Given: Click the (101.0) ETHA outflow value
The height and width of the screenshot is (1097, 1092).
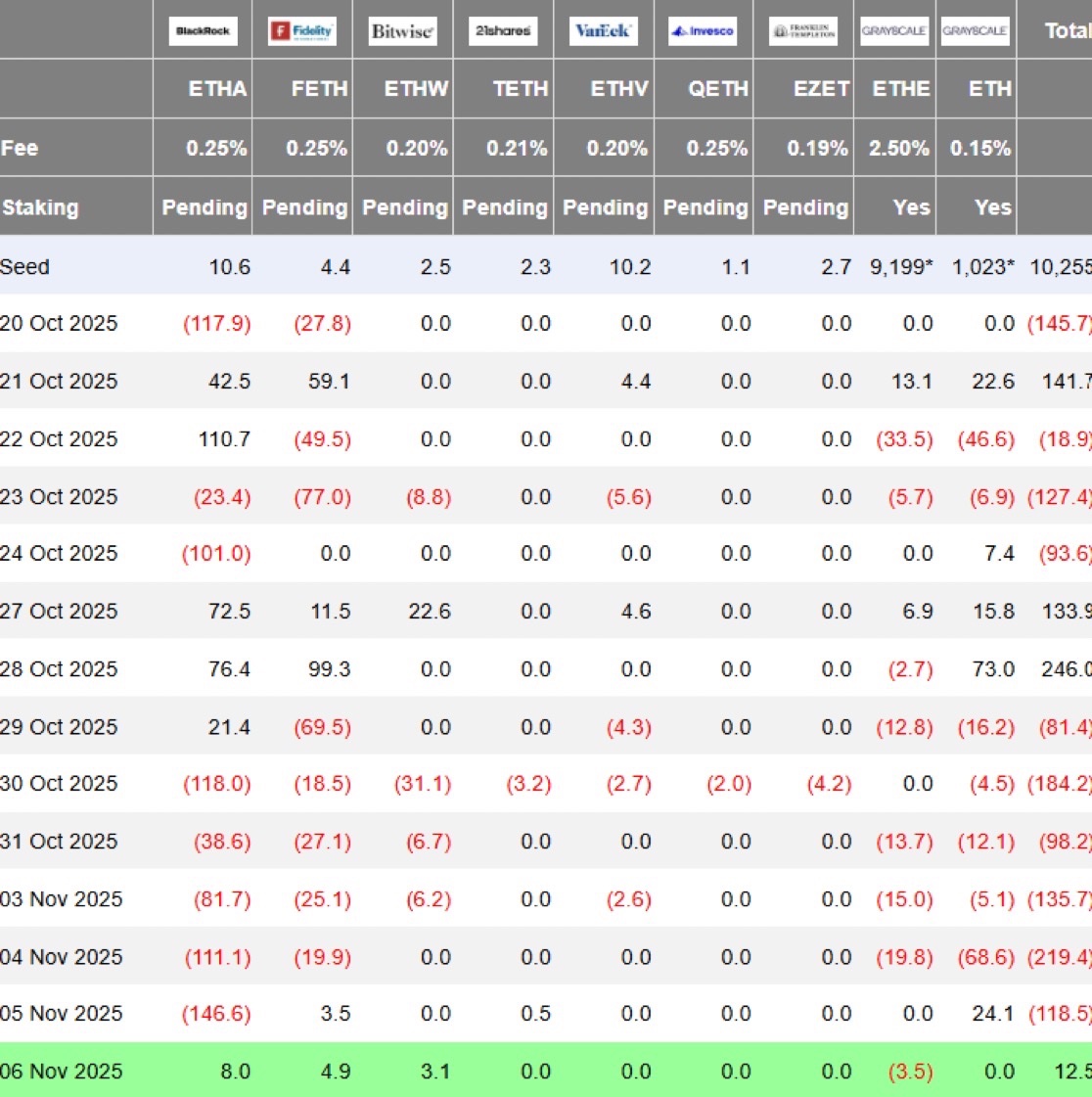Looking at the screenshot, I should coord(216,554).
